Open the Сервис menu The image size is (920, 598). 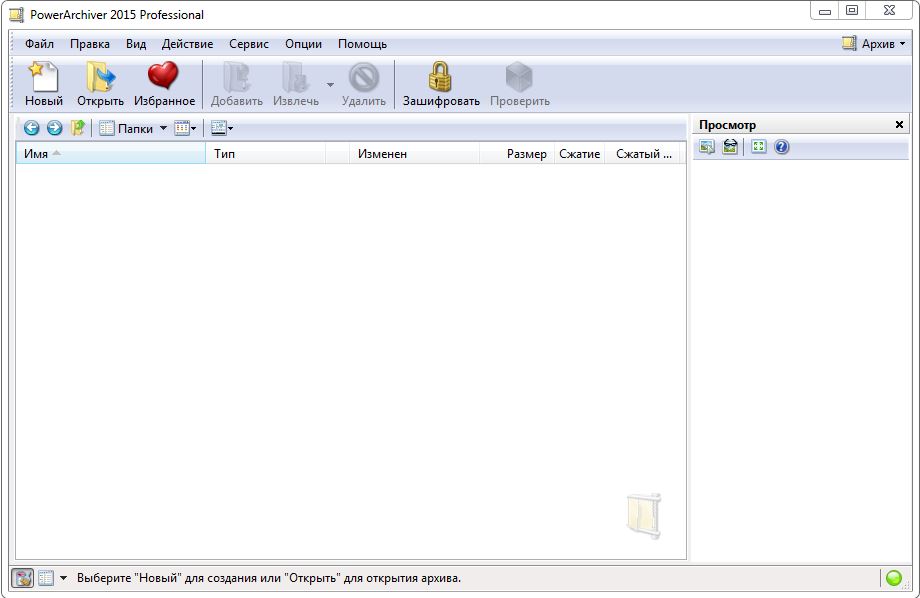pyautogui.click(x=249, y=44)
